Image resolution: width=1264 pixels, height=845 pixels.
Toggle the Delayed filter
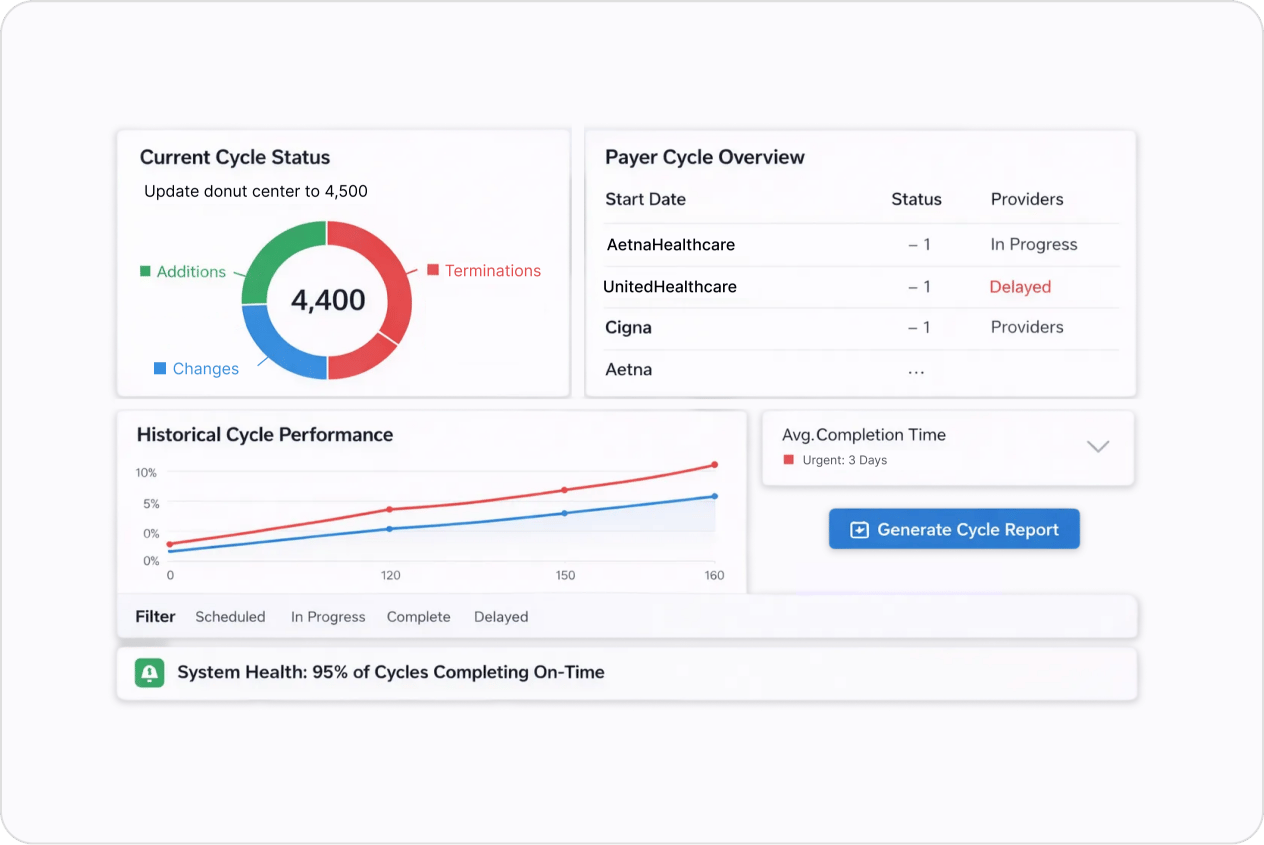pos(500,617)
